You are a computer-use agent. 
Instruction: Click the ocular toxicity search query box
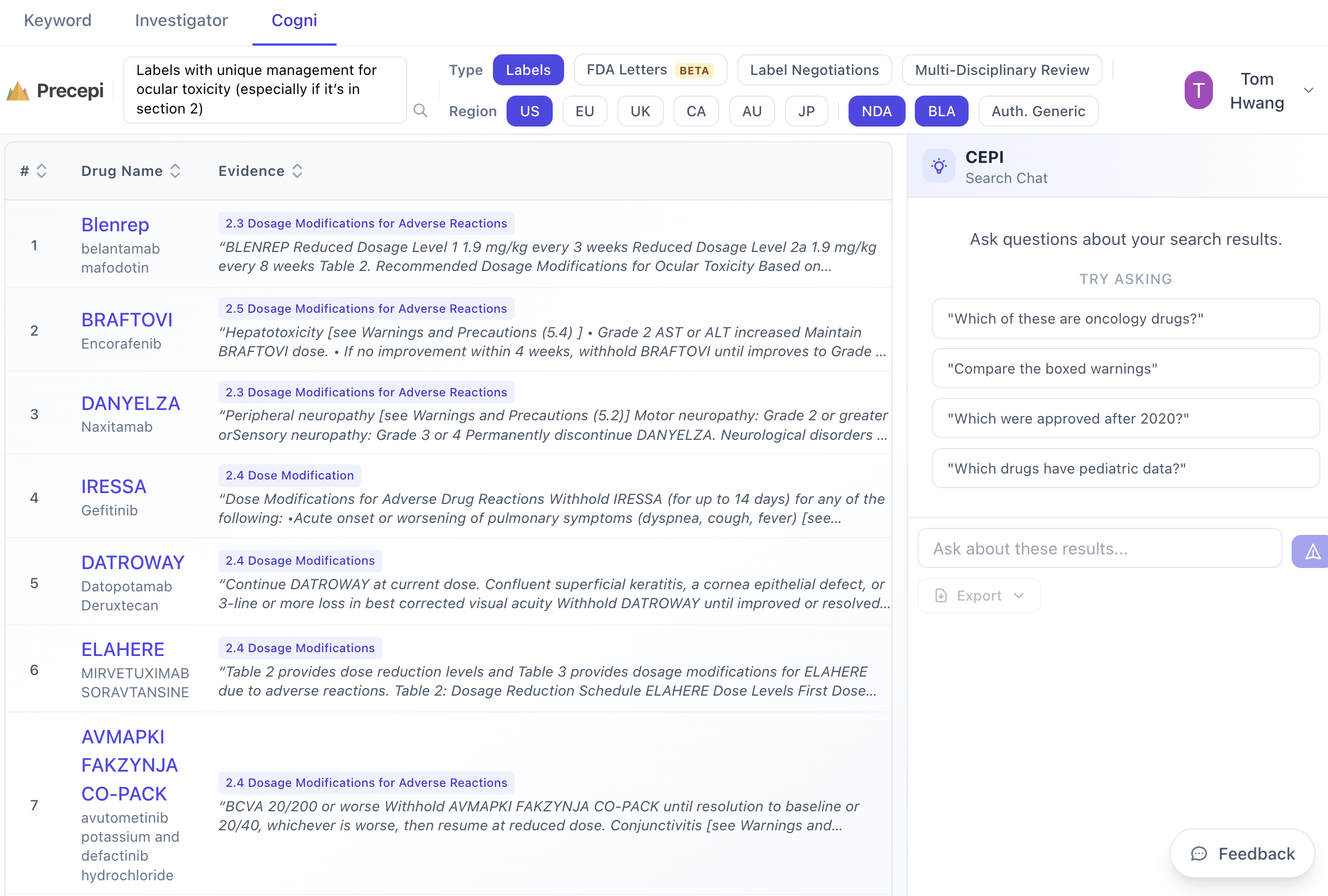[x=265, y=90]
